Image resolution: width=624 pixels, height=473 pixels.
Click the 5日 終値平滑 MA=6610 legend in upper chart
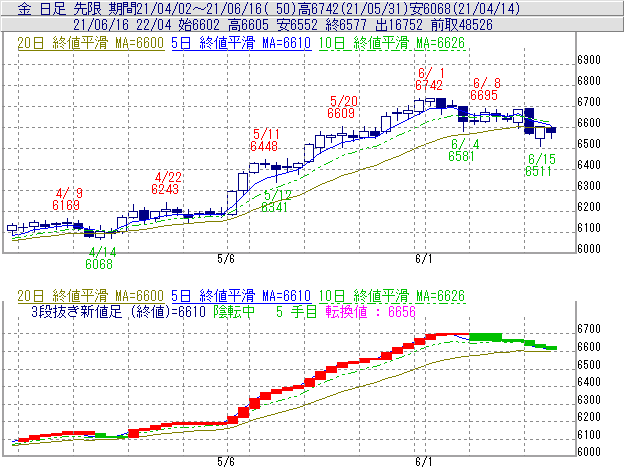[x=241, y=43]
